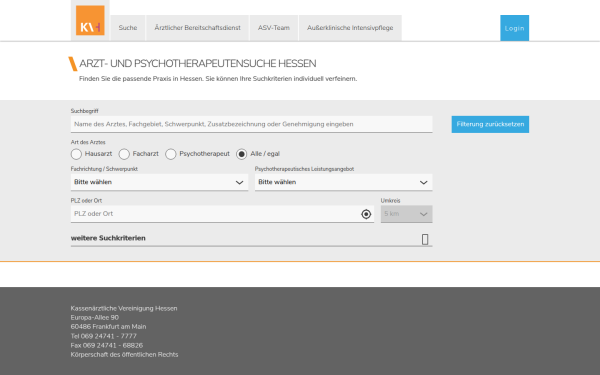This screenshot has width=600, height=375.
Task: Click the Tel 069 24741 - 7777 text
Action: click(104, 336)
